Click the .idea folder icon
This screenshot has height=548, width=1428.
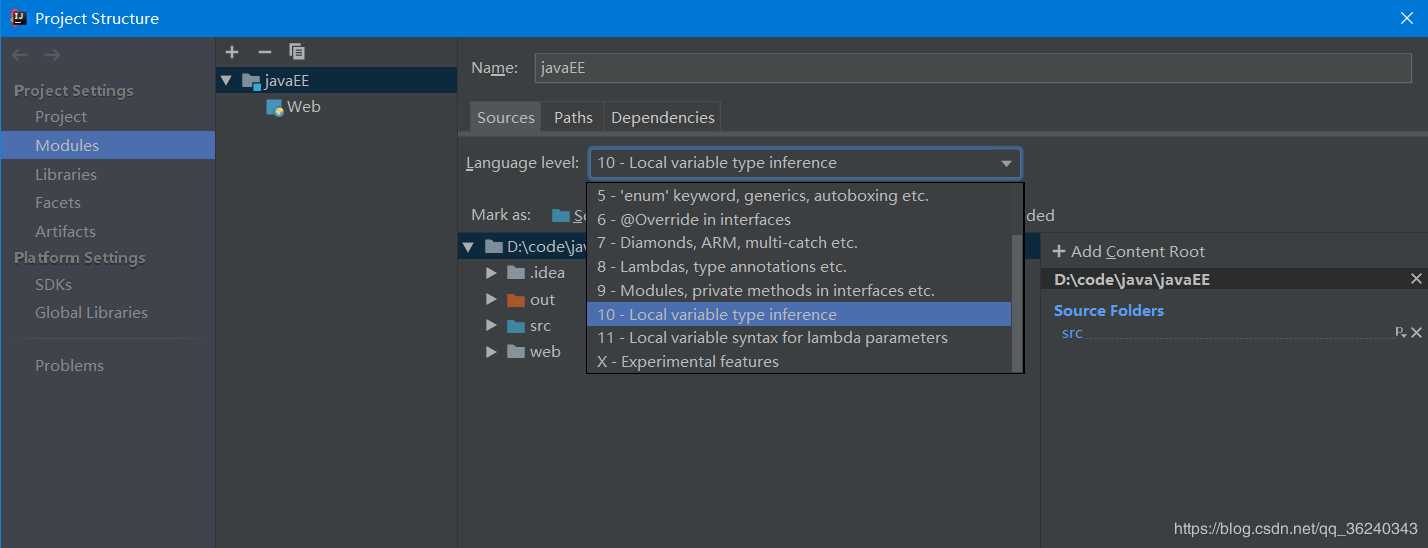[x=516, y=273]
